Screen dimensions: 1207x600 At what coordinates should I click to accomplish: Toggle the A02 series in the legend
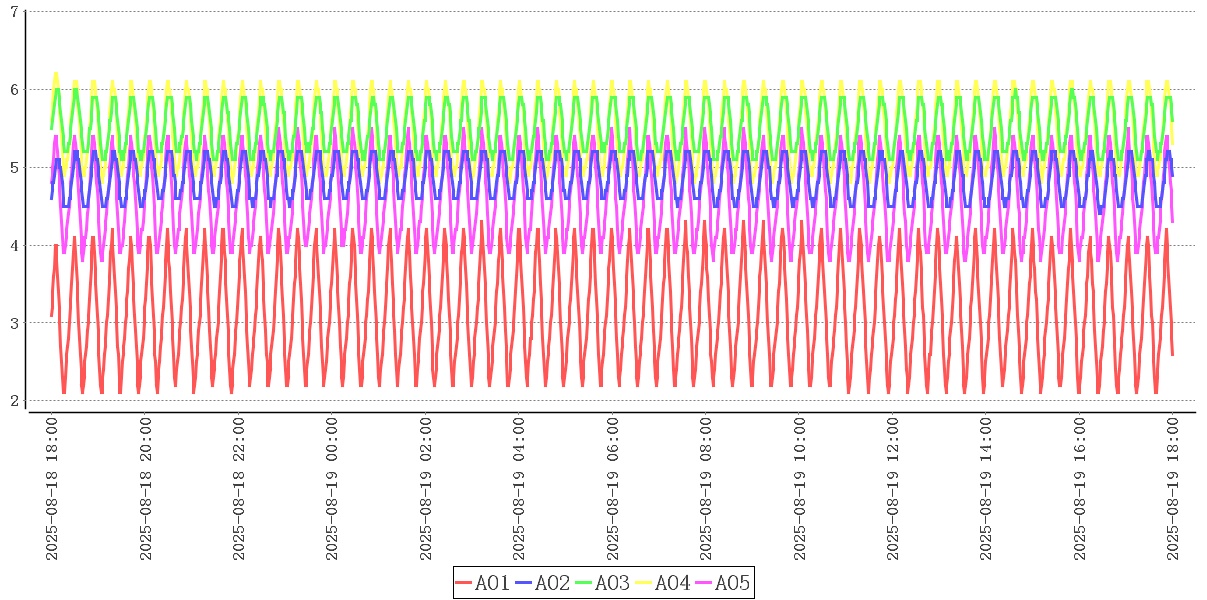pos(552,583)
